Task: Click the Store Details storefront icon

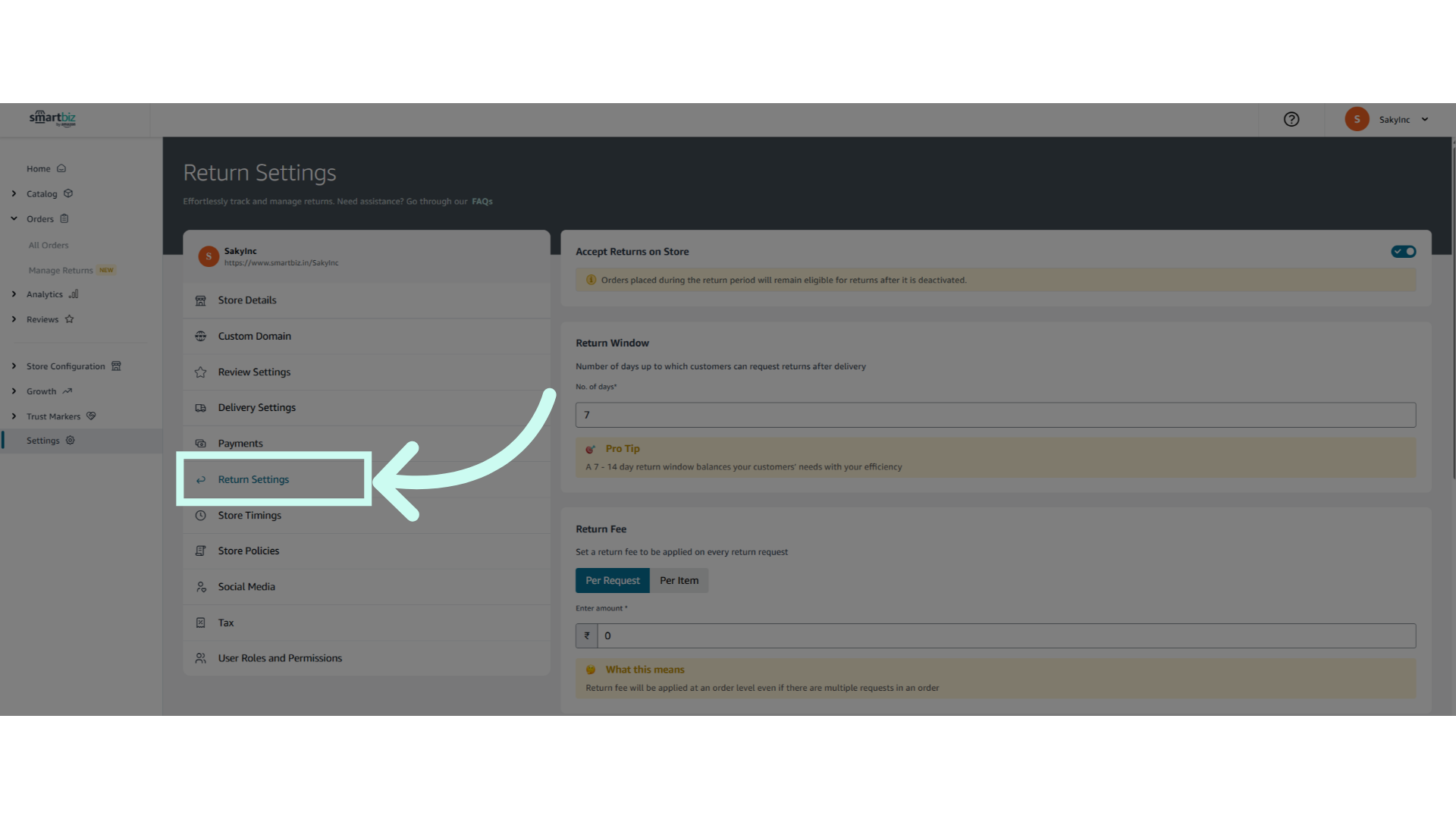Action: tap(200, 300)
